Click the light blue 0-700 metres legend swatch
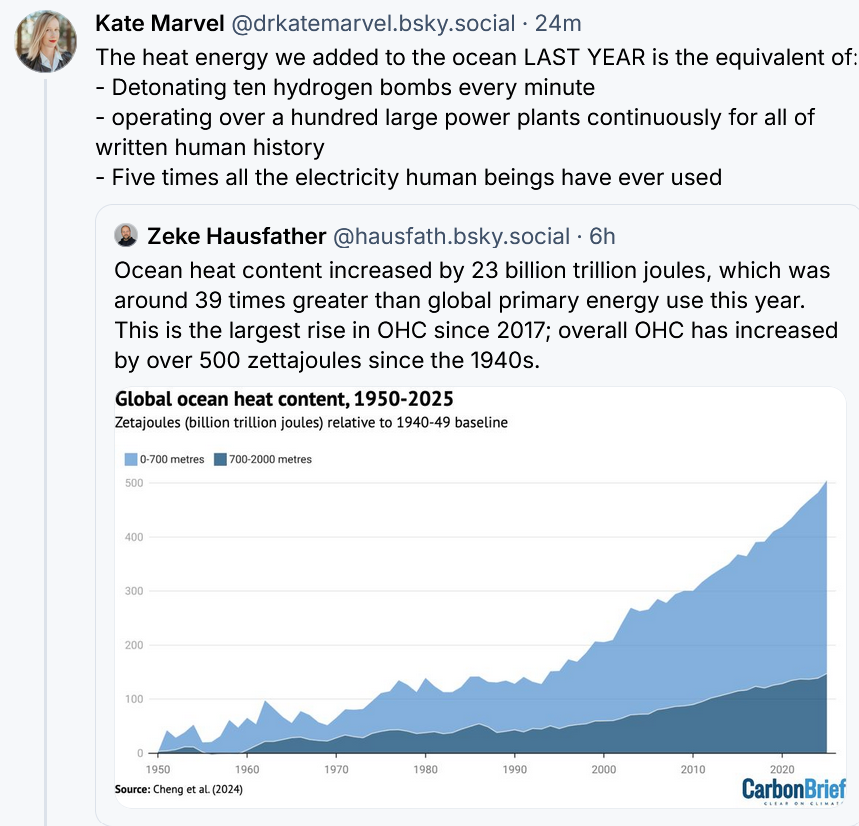The image size is (859, 826). 130,460
